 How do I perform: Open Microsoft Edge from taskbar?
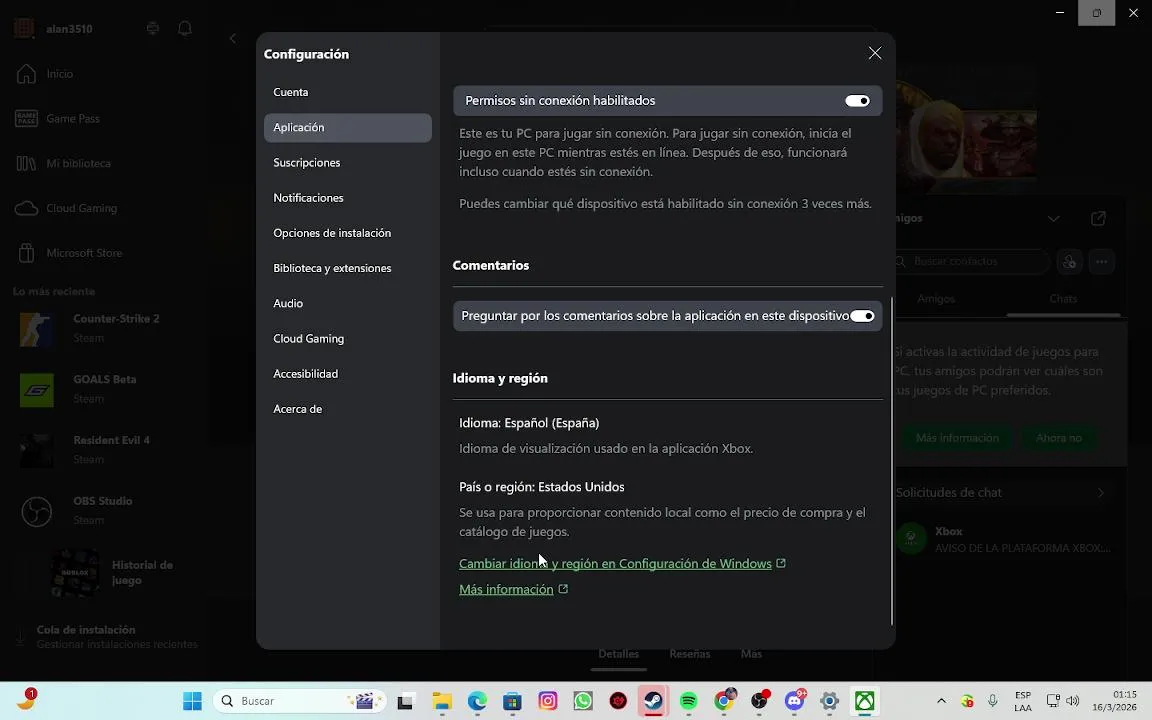click(x=477, y=701)
